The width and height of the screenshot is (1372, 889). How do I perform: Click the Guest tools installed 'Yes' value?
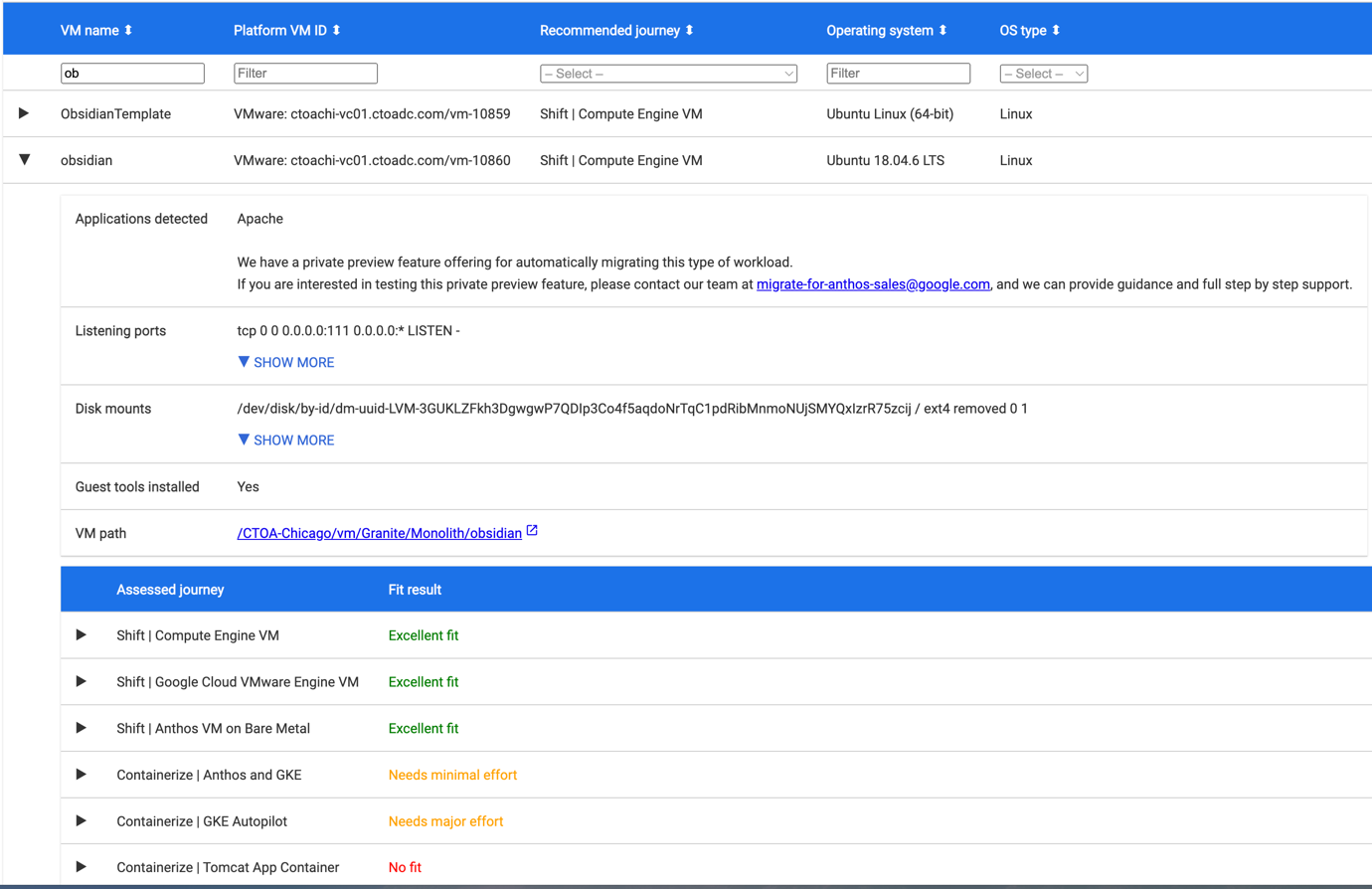248,487
